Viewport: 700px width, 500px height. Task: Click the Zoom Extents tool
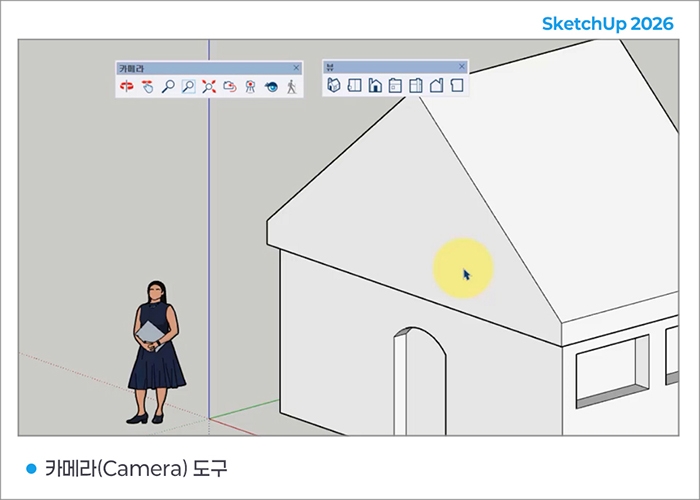tap(208, 86)
